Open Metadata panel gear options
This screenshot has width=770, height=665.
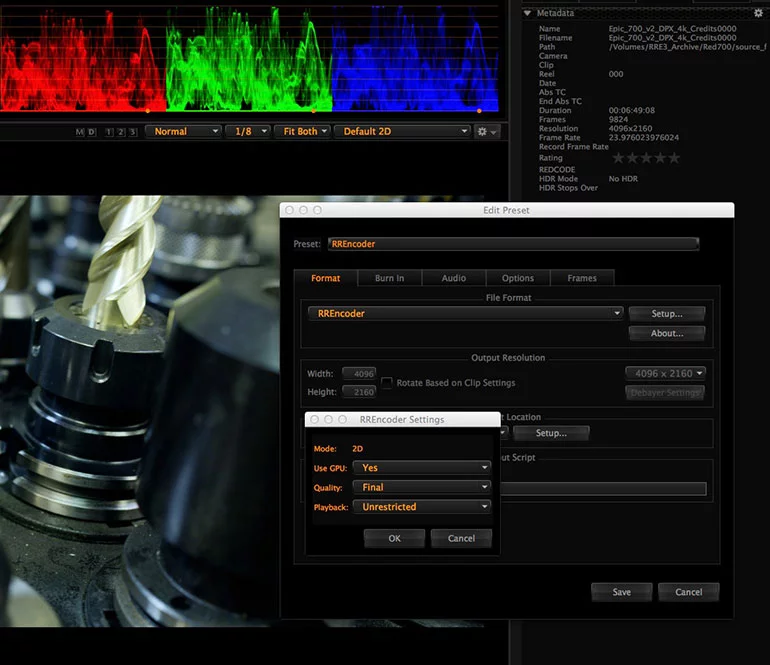[x=759, y=13]
